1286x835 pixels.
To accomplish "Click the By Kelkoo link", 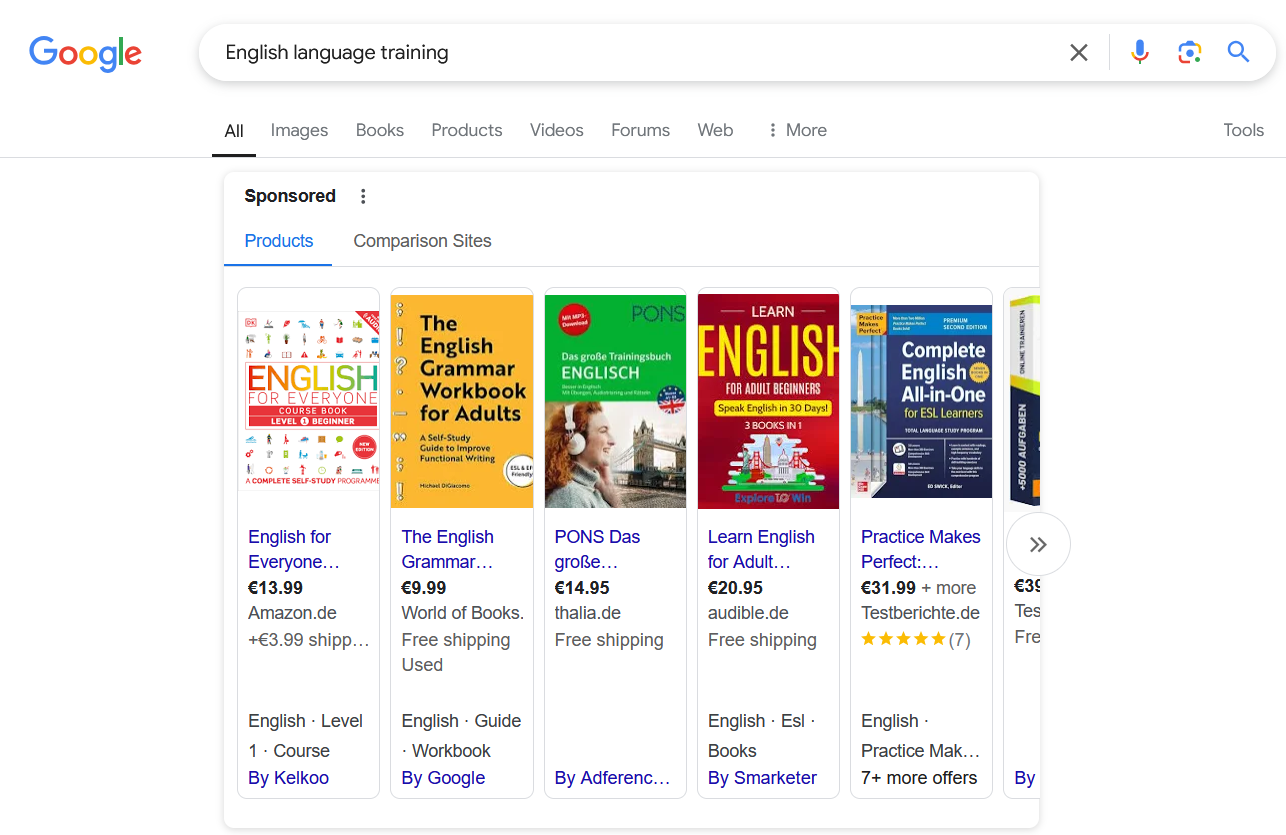I will pos(288,778).
